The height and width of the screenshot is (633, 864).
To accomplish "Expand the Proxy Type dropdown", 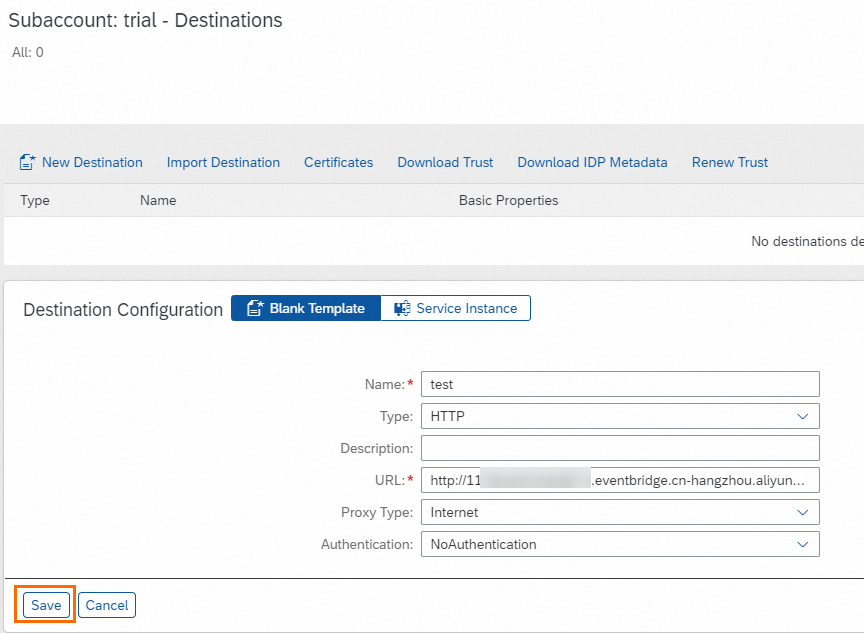I will [x=803, y=512].
